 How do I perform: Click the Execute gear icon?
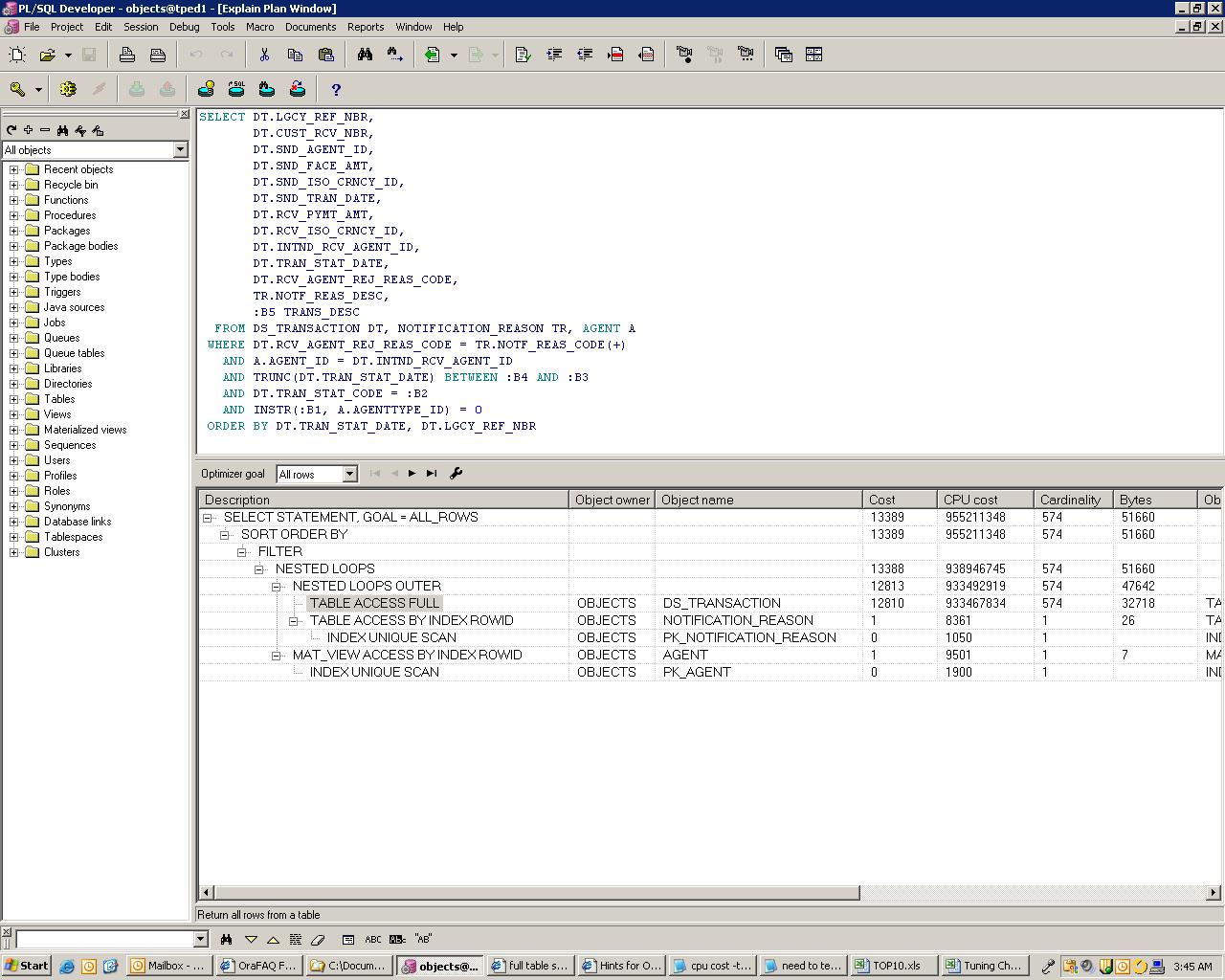click(x=68, y=90)
